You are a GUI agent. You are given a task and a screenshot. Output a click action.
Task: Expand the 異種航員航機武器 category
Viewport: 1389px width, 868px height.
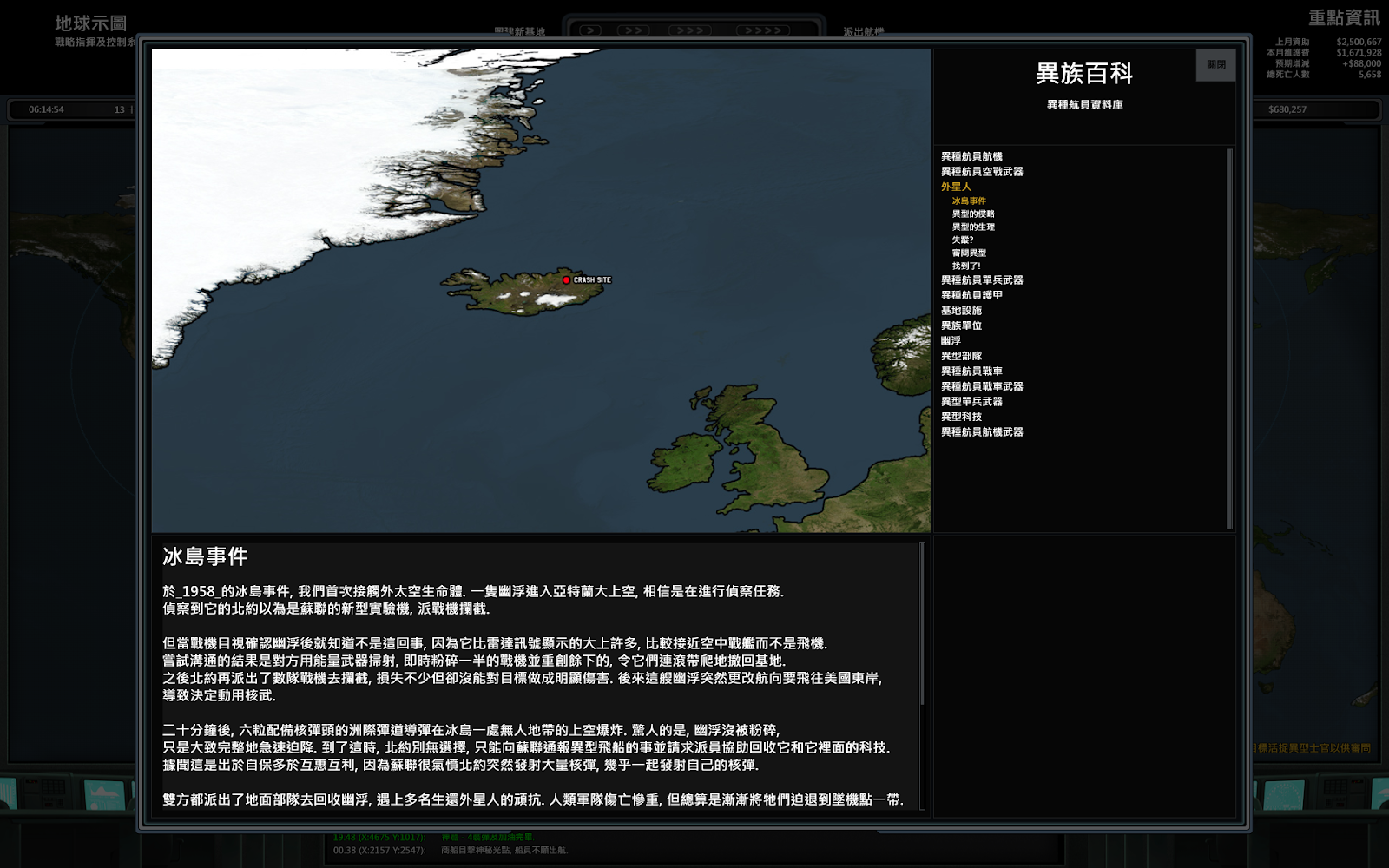(x=982, y=432)
